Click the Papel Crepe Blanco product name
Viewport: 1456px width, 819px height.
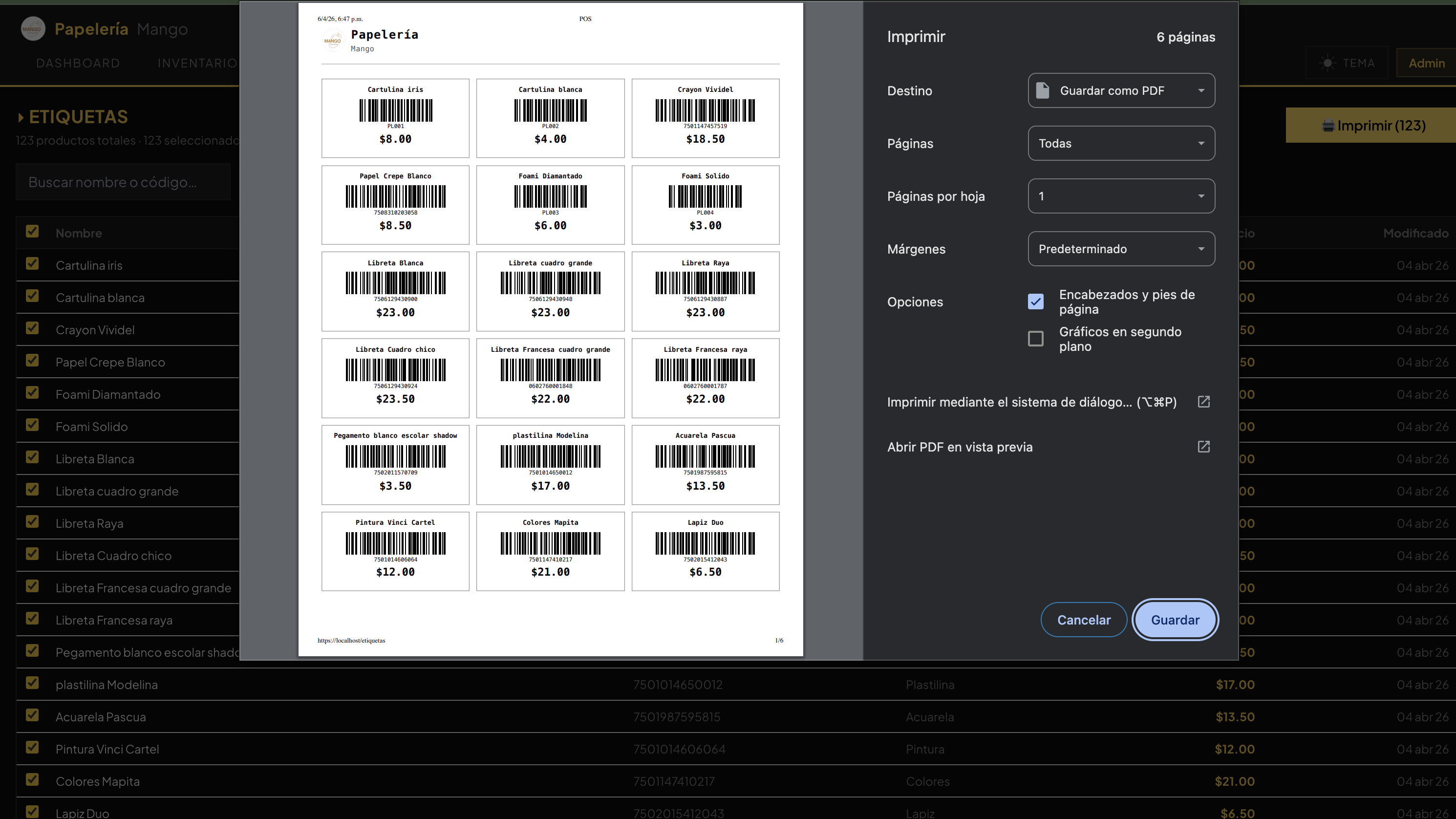click(110, 362)
